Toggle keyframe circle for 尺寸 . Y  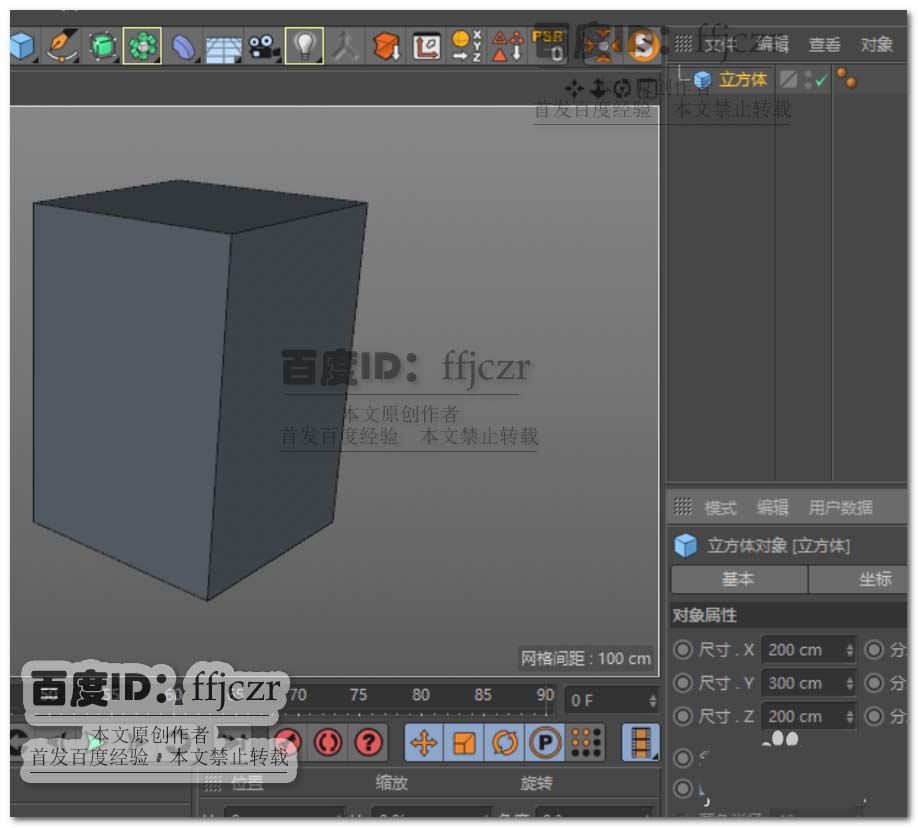(683, 683)
